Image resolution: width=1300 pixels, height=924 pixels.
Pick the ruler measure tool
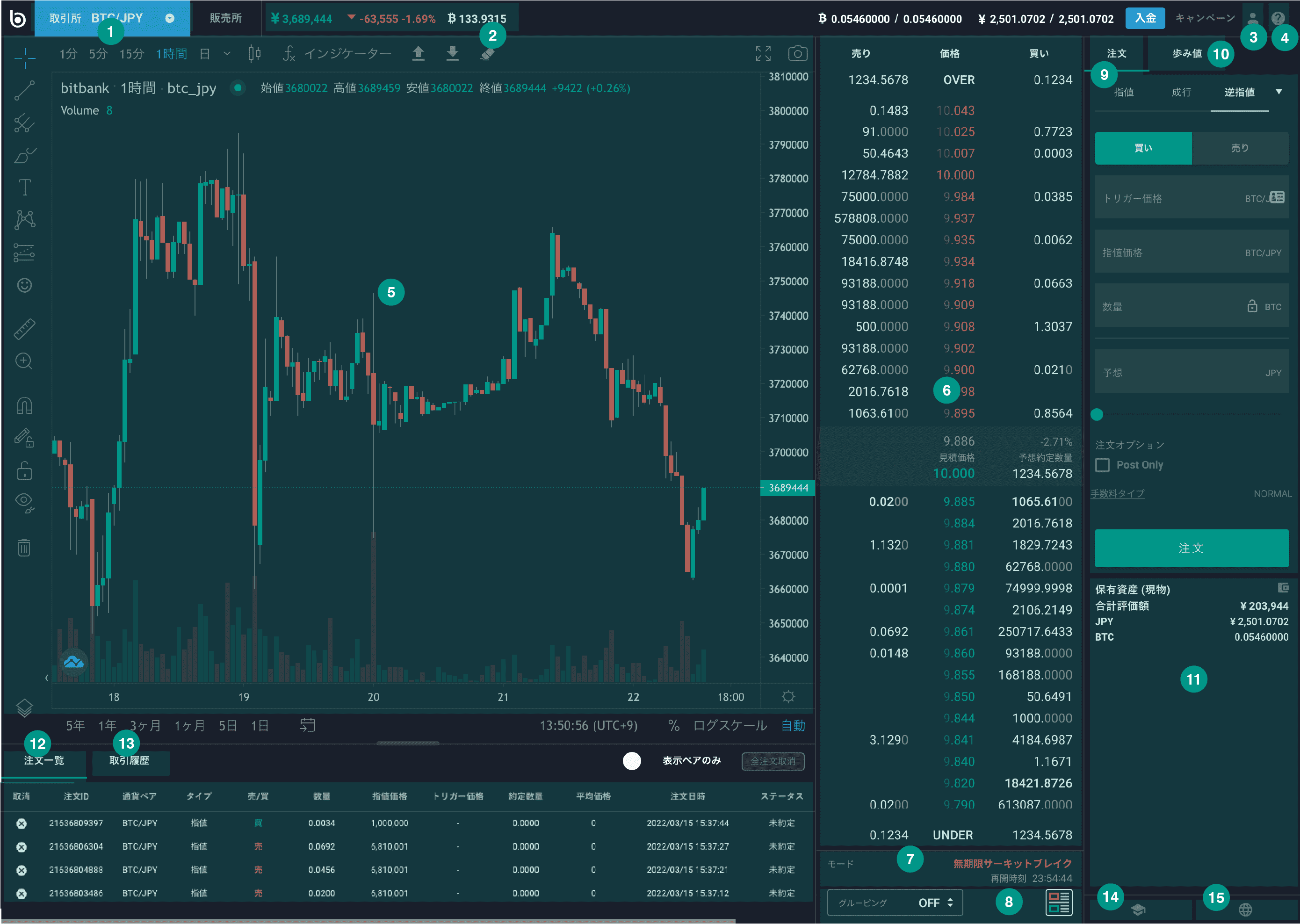(24, 329)
